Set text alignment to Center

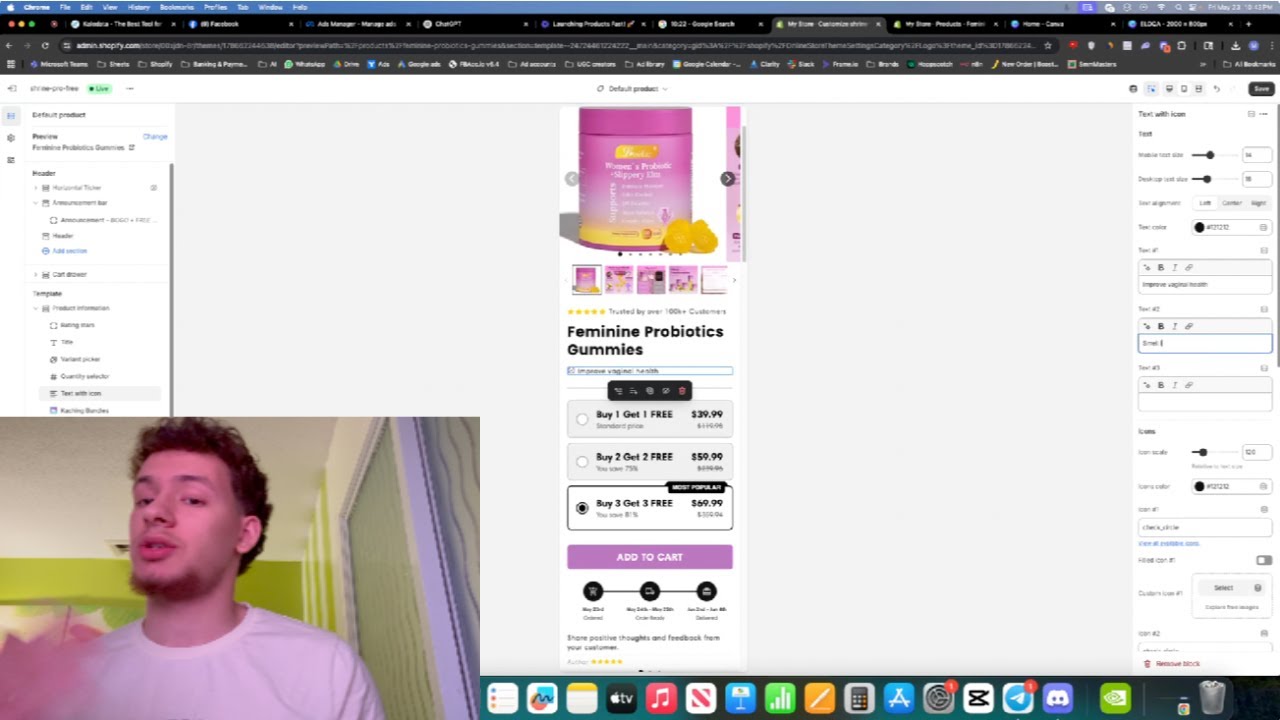[1231, 203]
